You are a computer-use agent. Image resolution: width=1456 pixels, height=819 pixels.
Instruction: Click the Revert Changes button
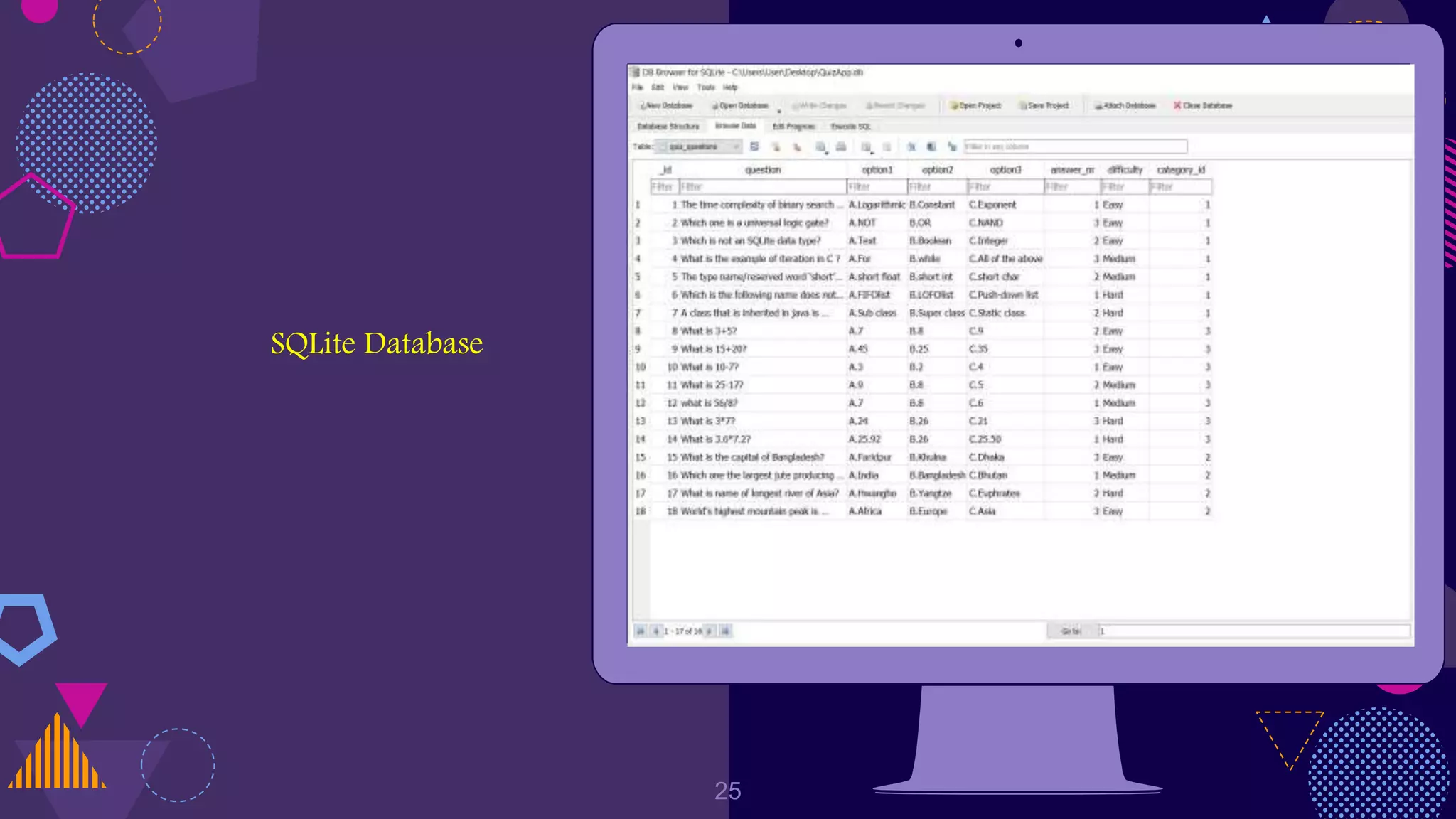(x=895, y=105)
